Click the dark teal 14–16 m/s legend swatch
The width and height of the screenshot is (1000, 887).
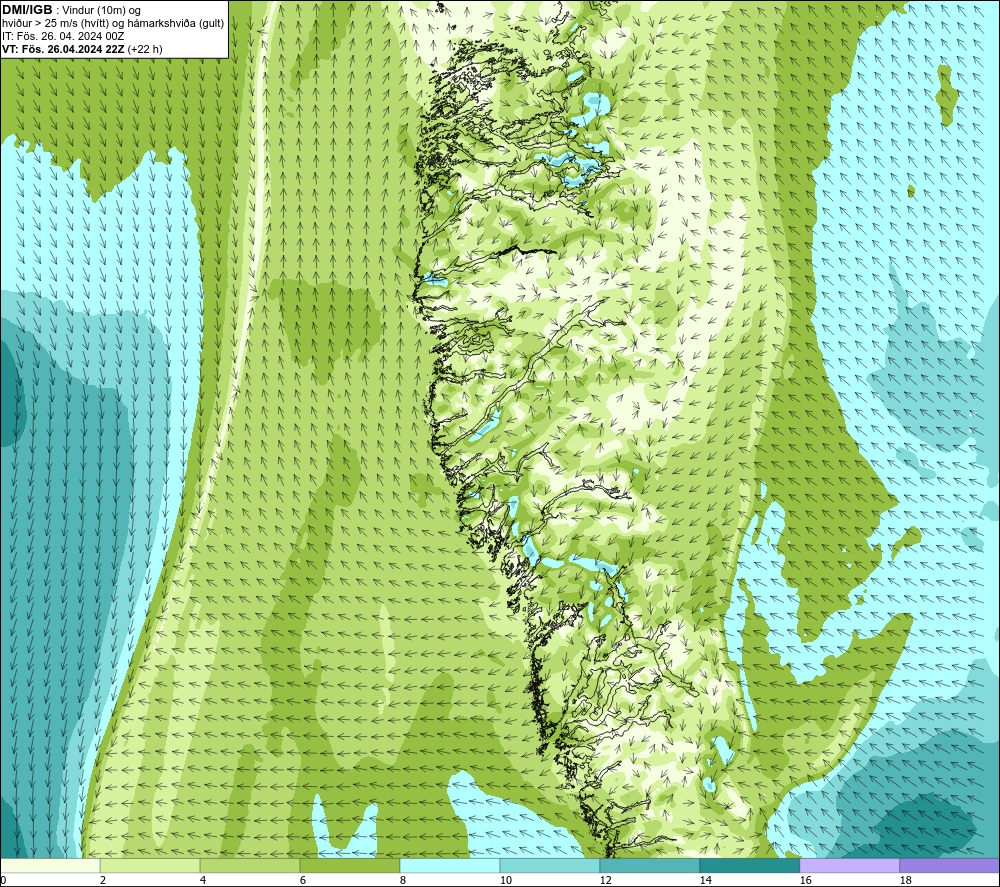tap(749, 865)
